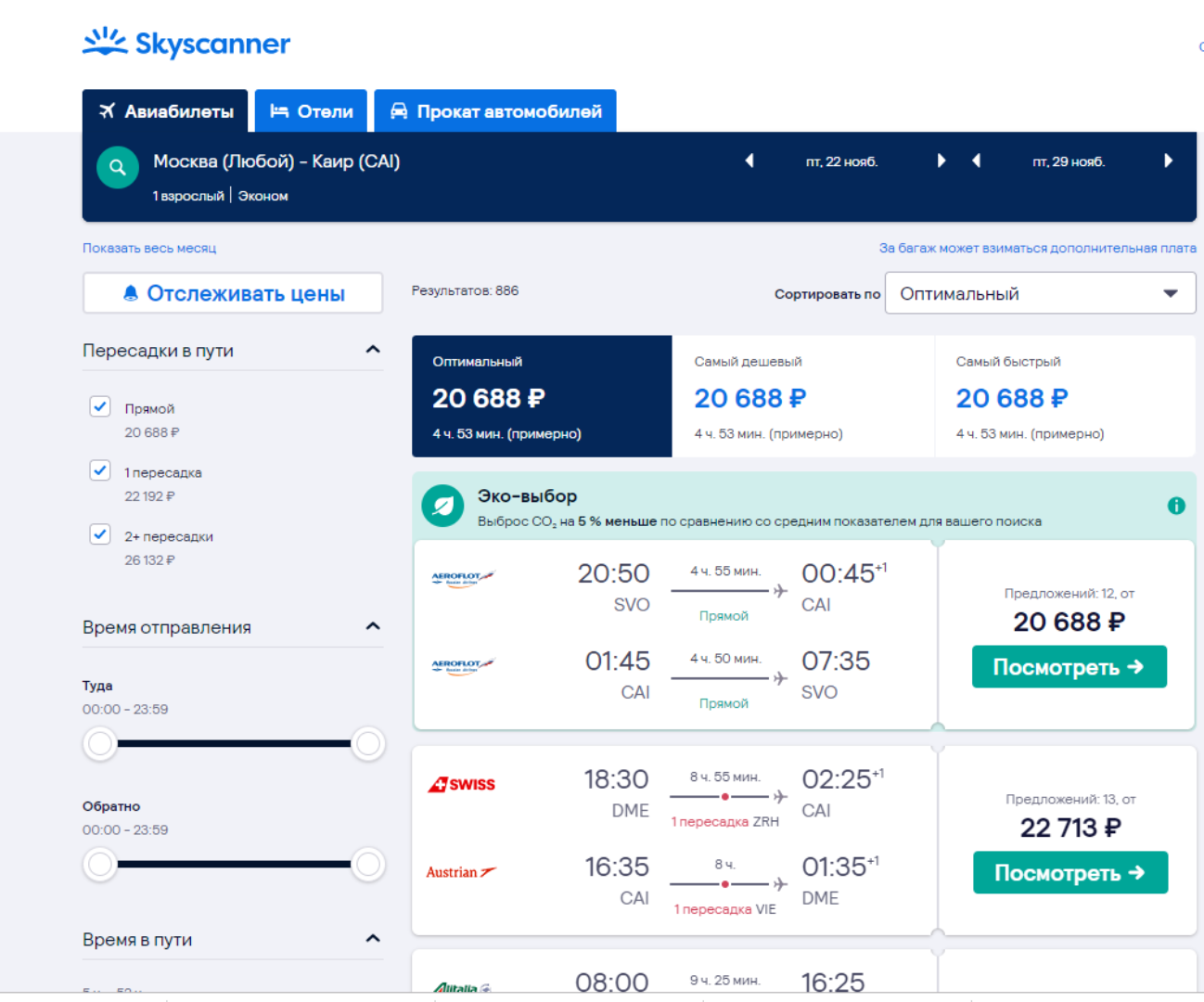Click the Skyscanner logo

186,43
